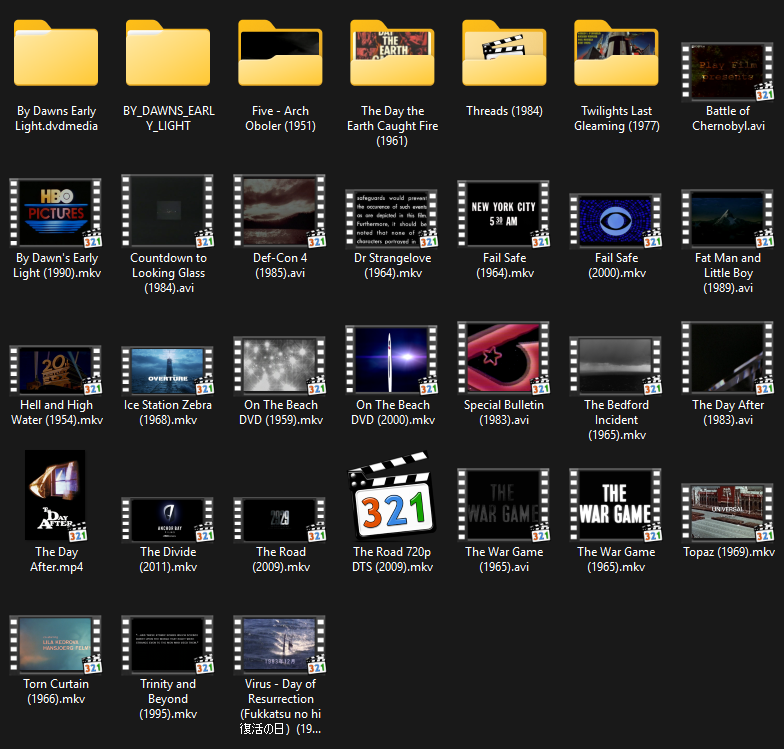Screen dimensions: 784x749
Task: Click the "Battle of Chernobyl.avi" file name
Action: click(x=728, y=118)
